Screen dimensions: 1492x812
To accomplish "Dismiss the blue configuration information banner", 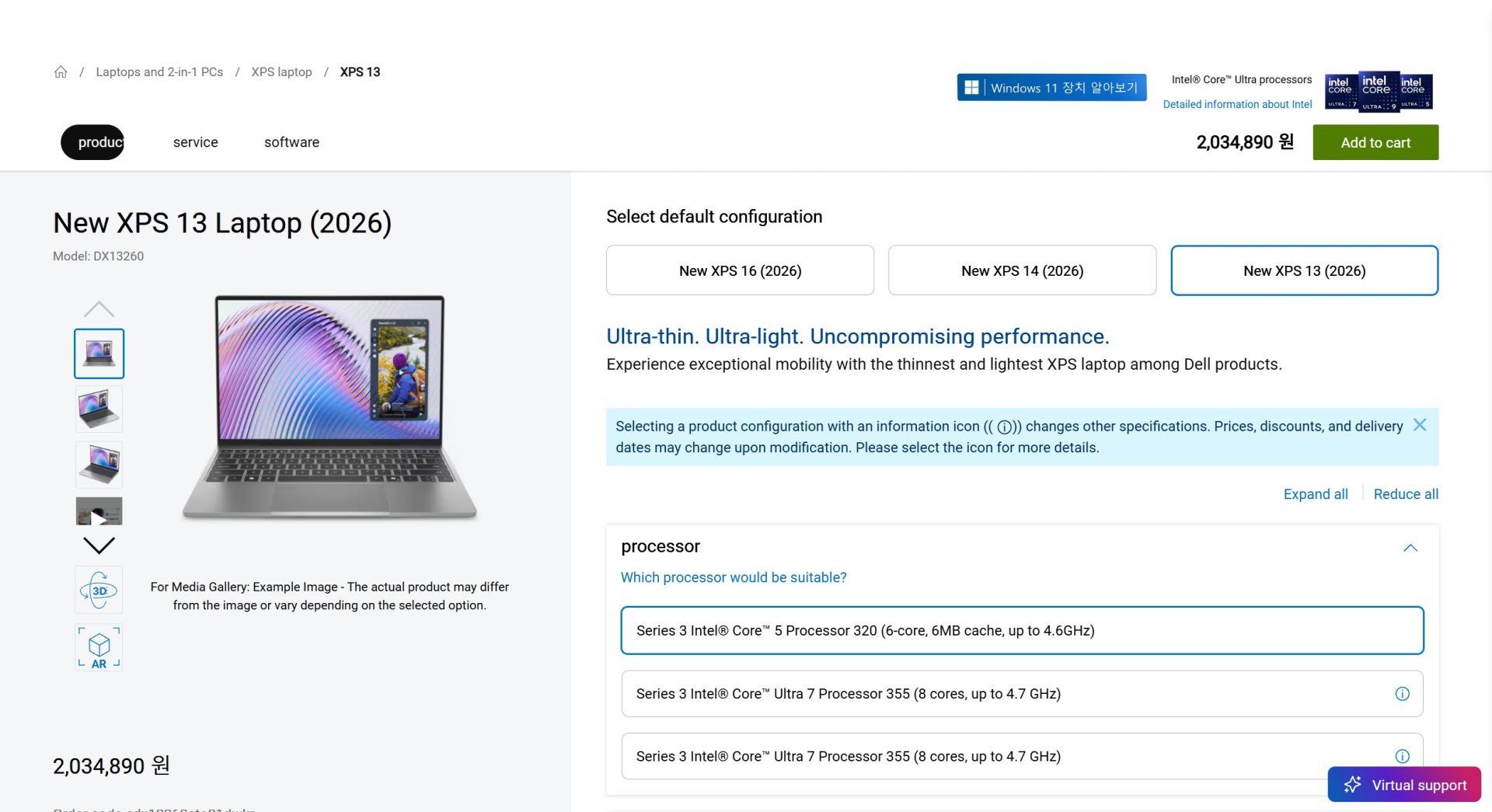I will pyautogui.click(x=1419, y=425).
